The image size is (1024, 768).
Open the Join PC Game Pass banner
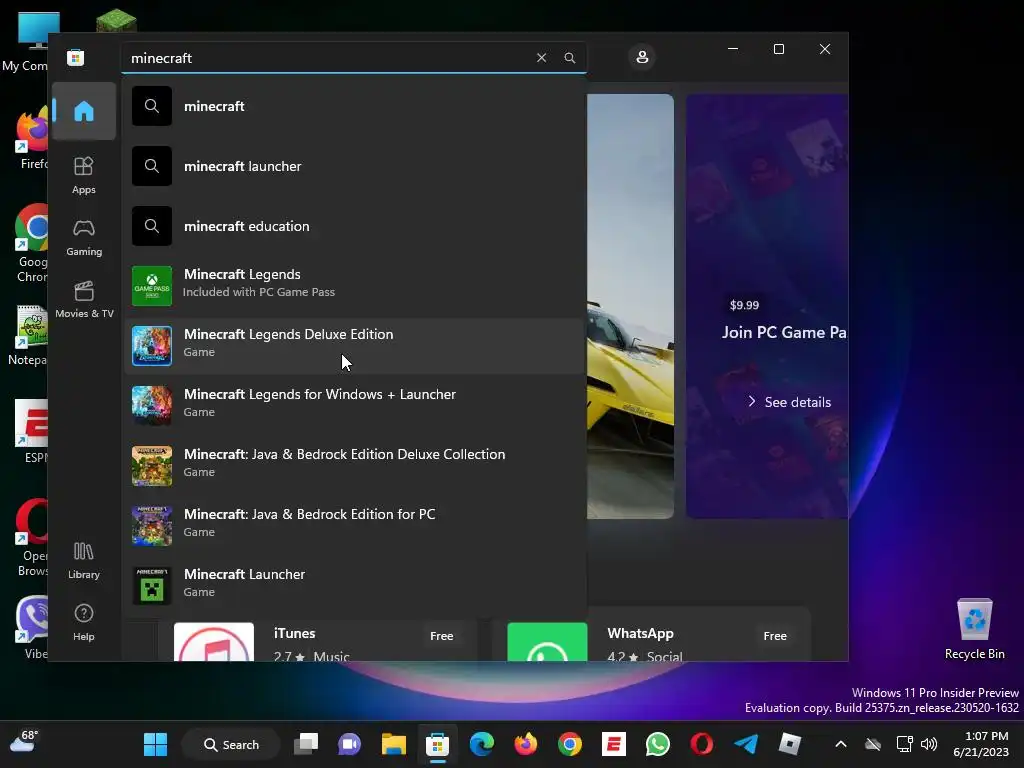767,306
